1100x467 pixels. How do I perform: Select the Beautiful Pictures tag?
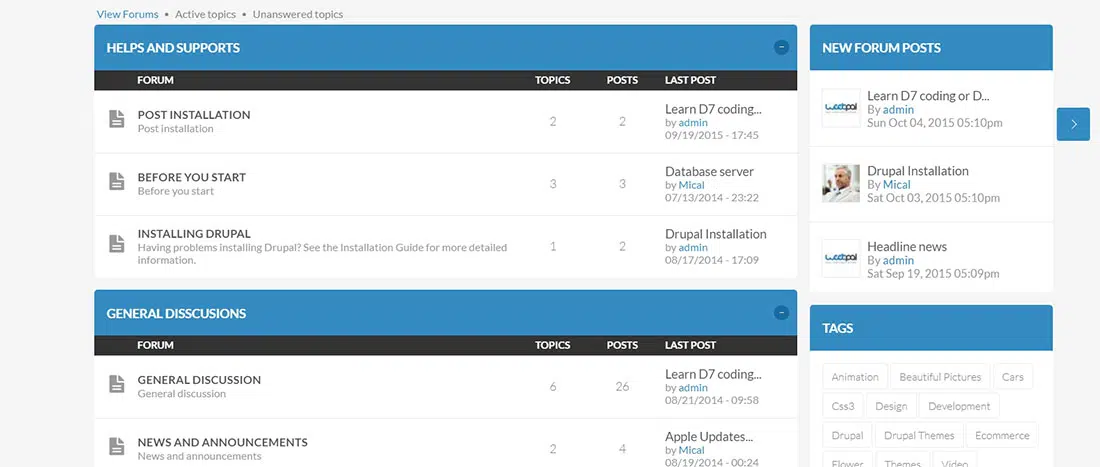940,377
